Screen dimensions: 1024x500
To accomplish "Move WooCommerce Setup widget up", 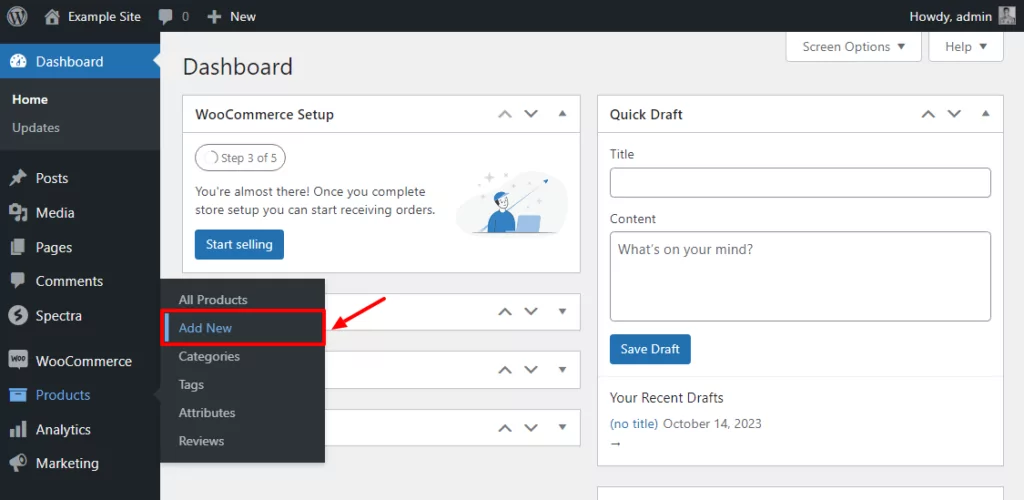I will (x=505, y=114).
